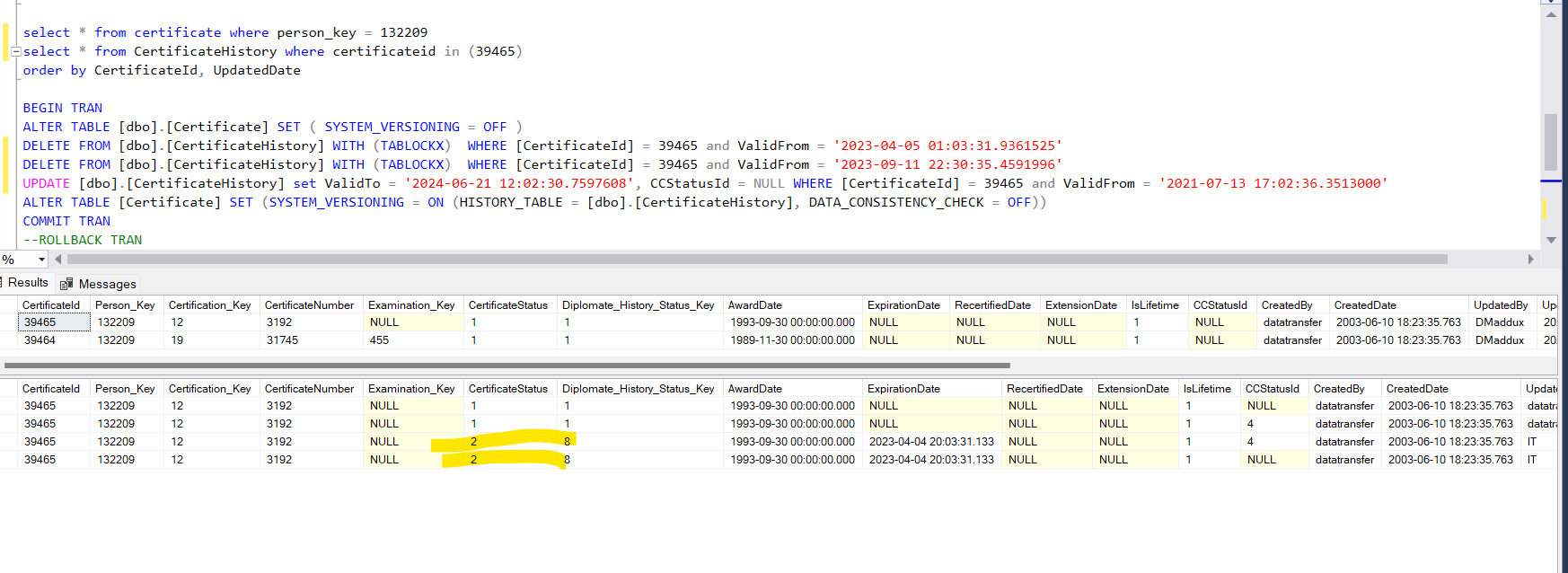
Task: Select the Certification_Key cell 19
Action: (x=212, y=340)
